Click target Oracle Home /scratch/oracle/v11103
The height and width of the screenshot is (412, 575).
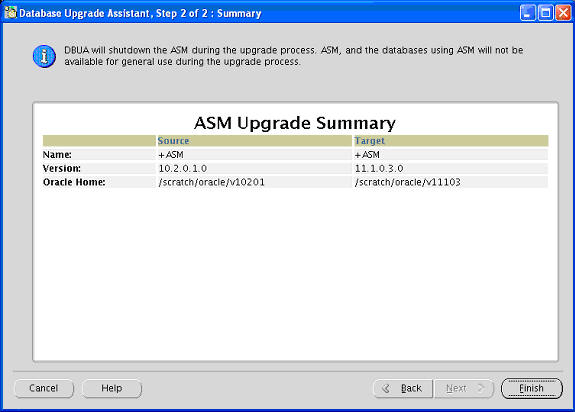click(x=407, y=182)
